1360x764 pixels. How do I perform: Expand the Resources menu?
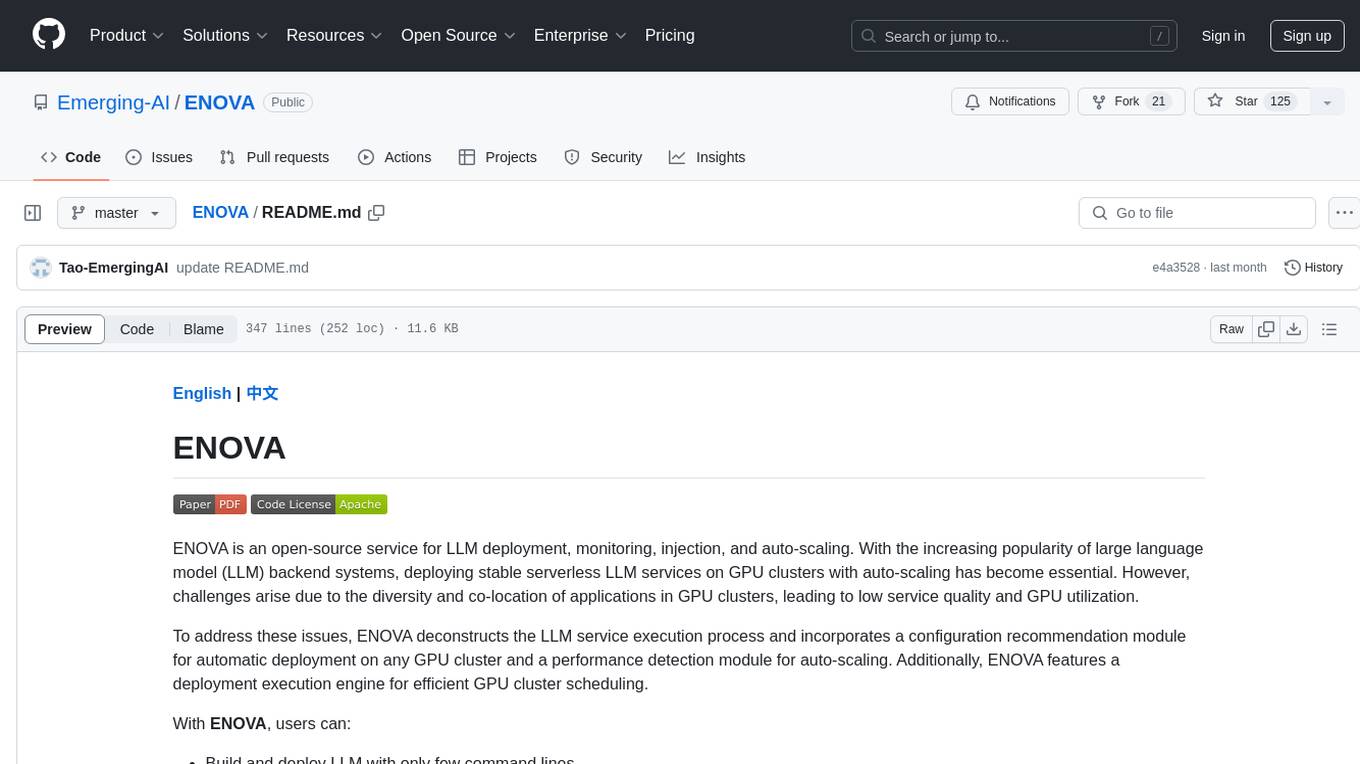pyautogui.click(x=335, y=35)
